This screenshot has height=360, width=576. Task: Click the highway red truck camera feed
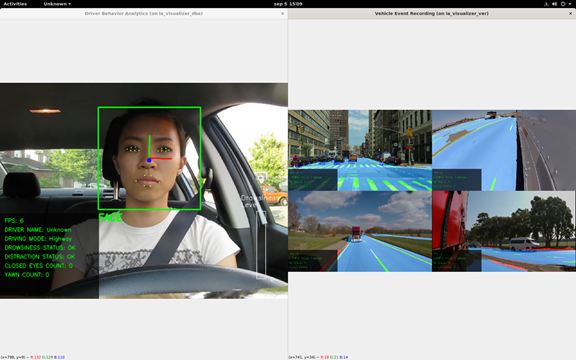tap(360, 231)
